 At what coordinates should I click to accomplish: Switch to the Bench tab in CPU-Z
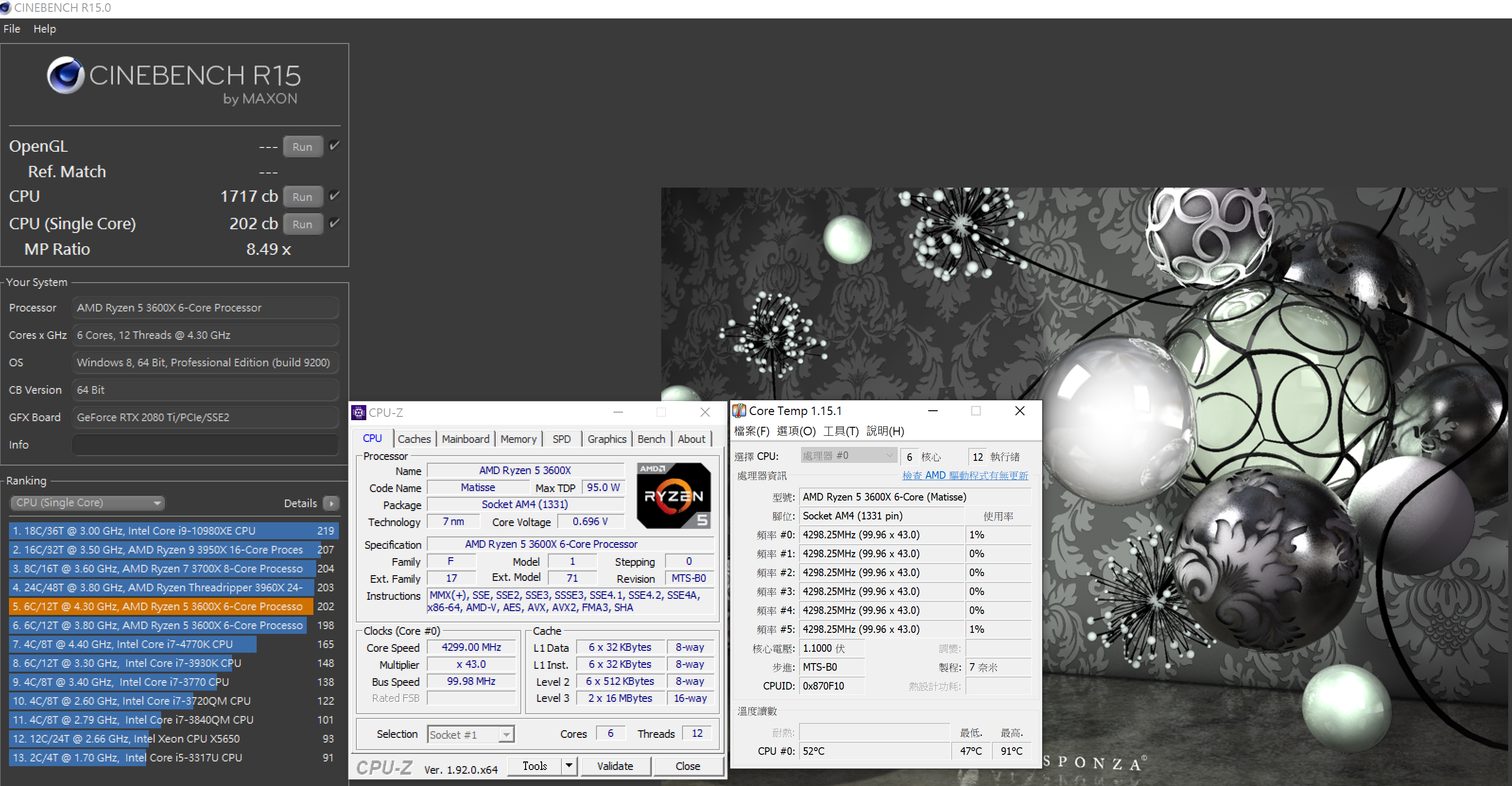(x=651, y=439)
